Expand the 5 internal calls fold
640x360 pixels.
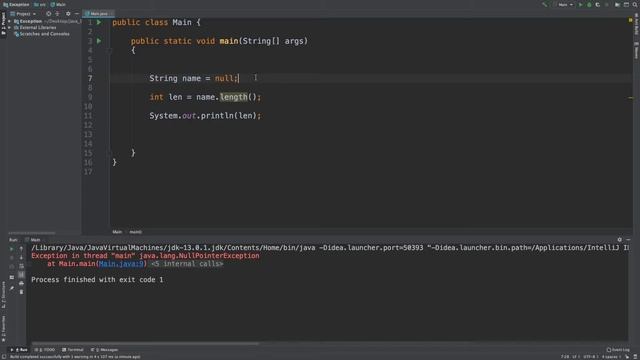[187, 264]
